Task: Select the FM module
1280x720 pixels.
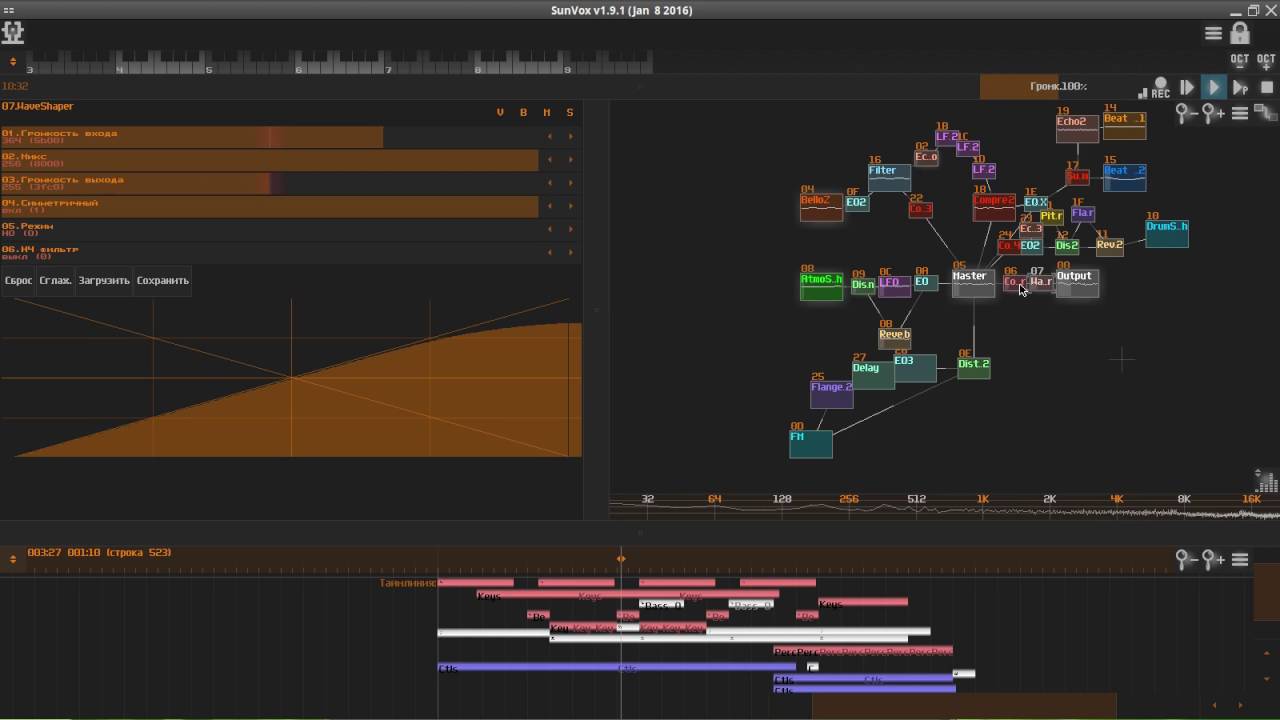Action: point(810,444)
